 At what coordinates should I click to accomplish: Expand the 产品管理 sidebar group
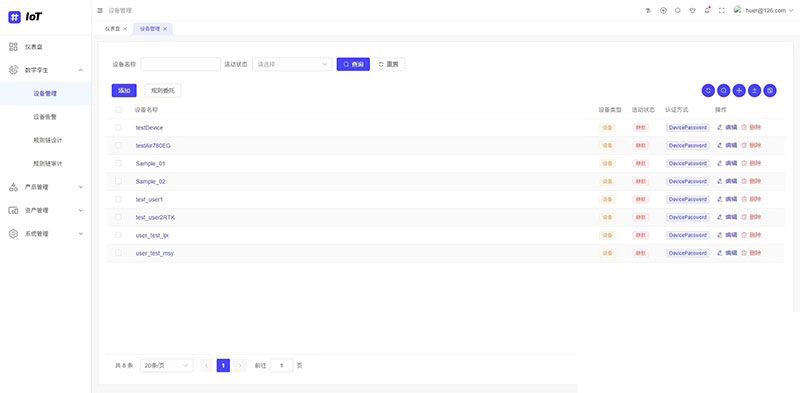[x=46, y=187]
